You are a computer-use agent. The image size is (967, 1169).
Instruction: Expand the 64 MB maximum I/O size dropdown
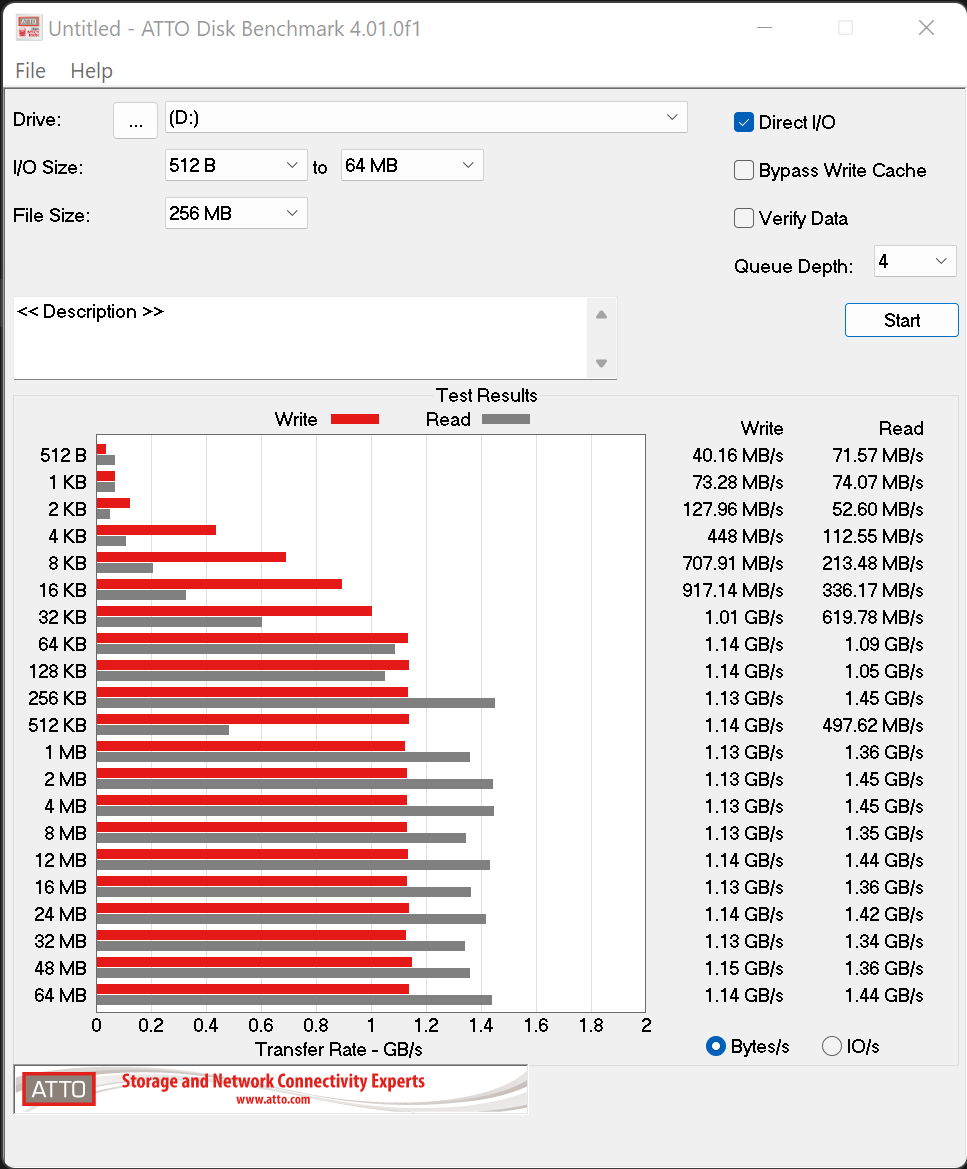412,165
